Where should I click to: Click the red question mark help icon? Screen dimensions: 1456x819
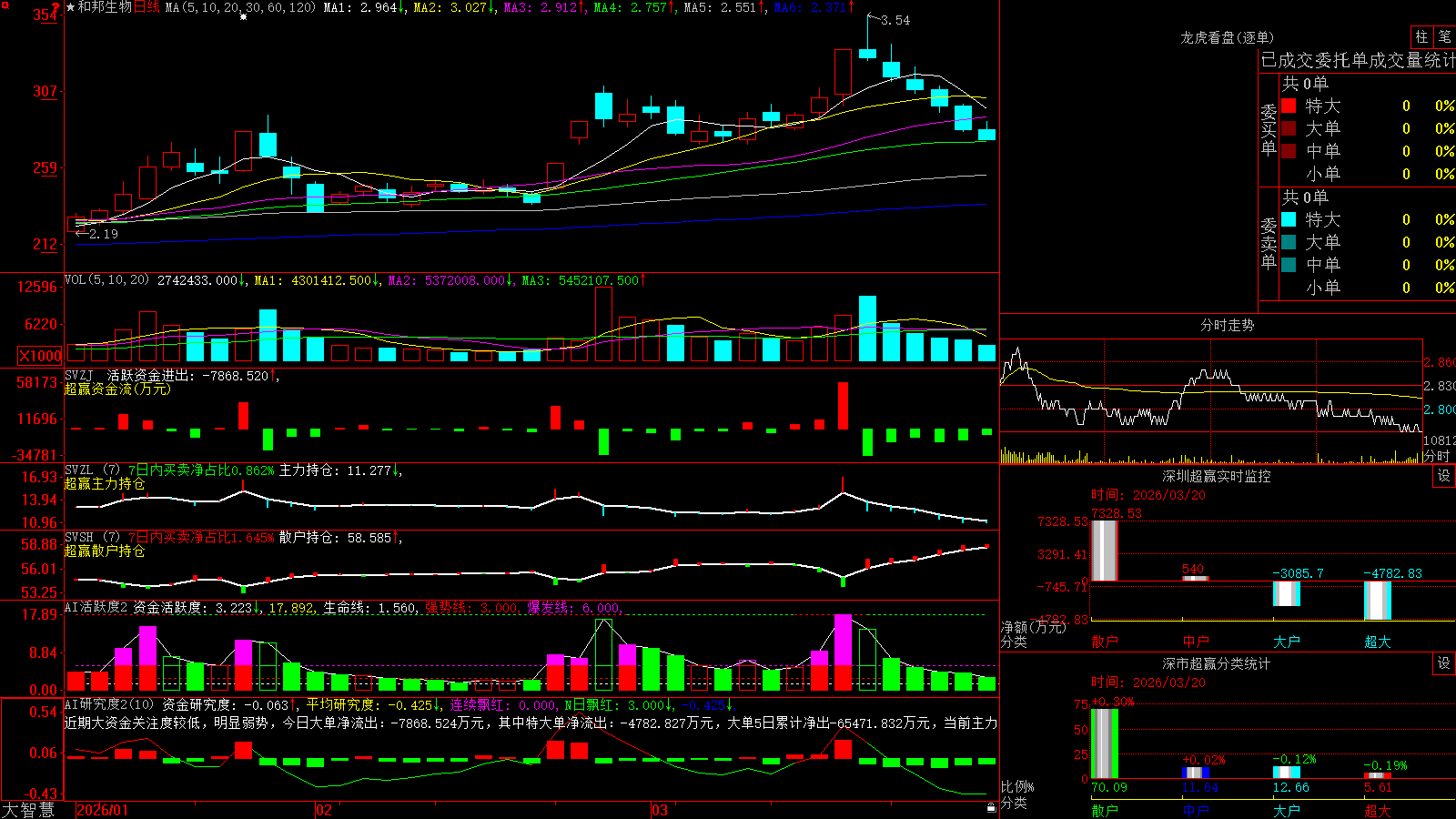pyautogui.click(x=56, y=7)
